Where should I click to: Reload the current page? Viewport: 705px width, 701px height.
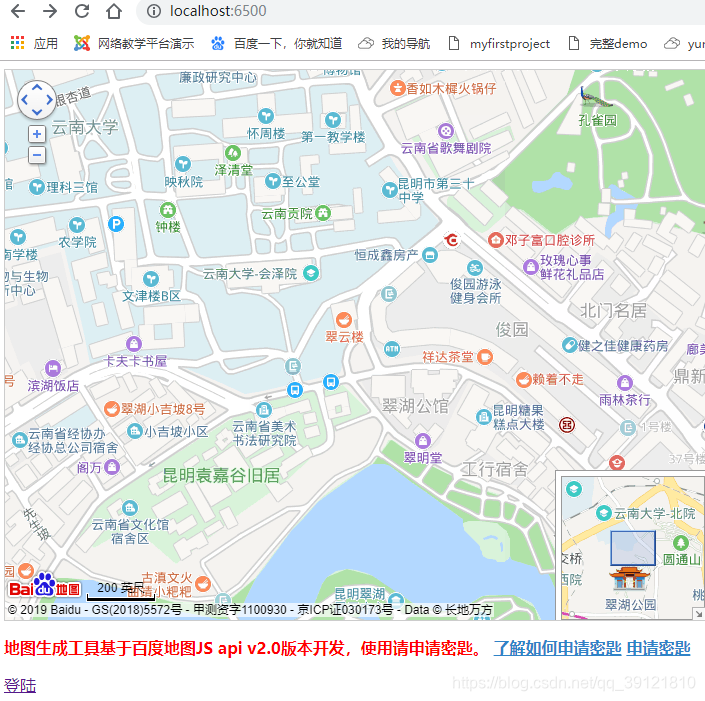(82, 11)
